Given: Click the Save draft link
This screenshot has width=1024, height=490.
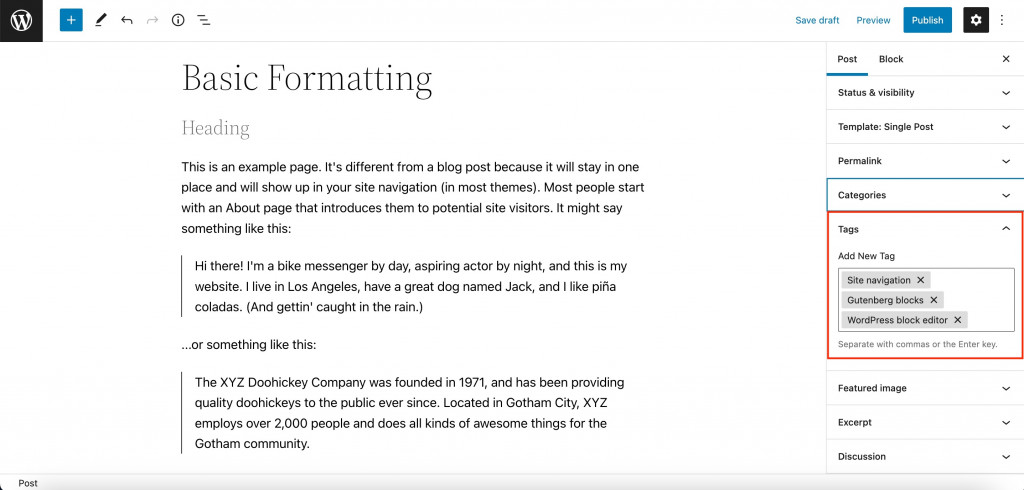Looking at the screenshot, I should (x=817, y=20).
